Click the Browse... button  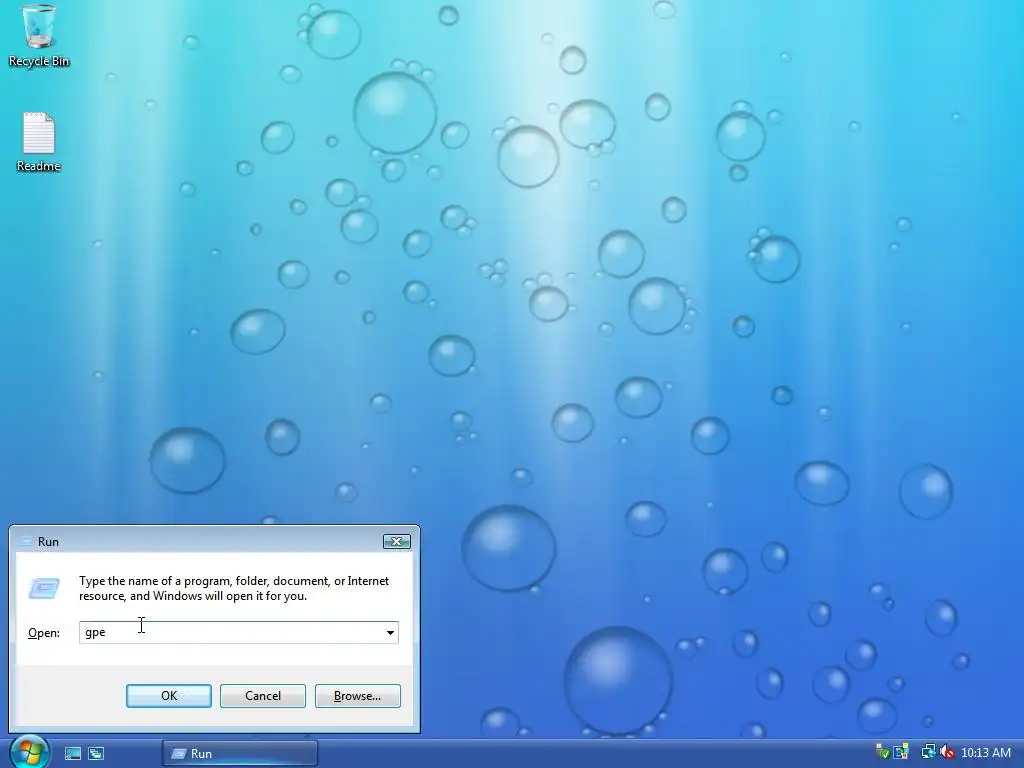[357, 696]
